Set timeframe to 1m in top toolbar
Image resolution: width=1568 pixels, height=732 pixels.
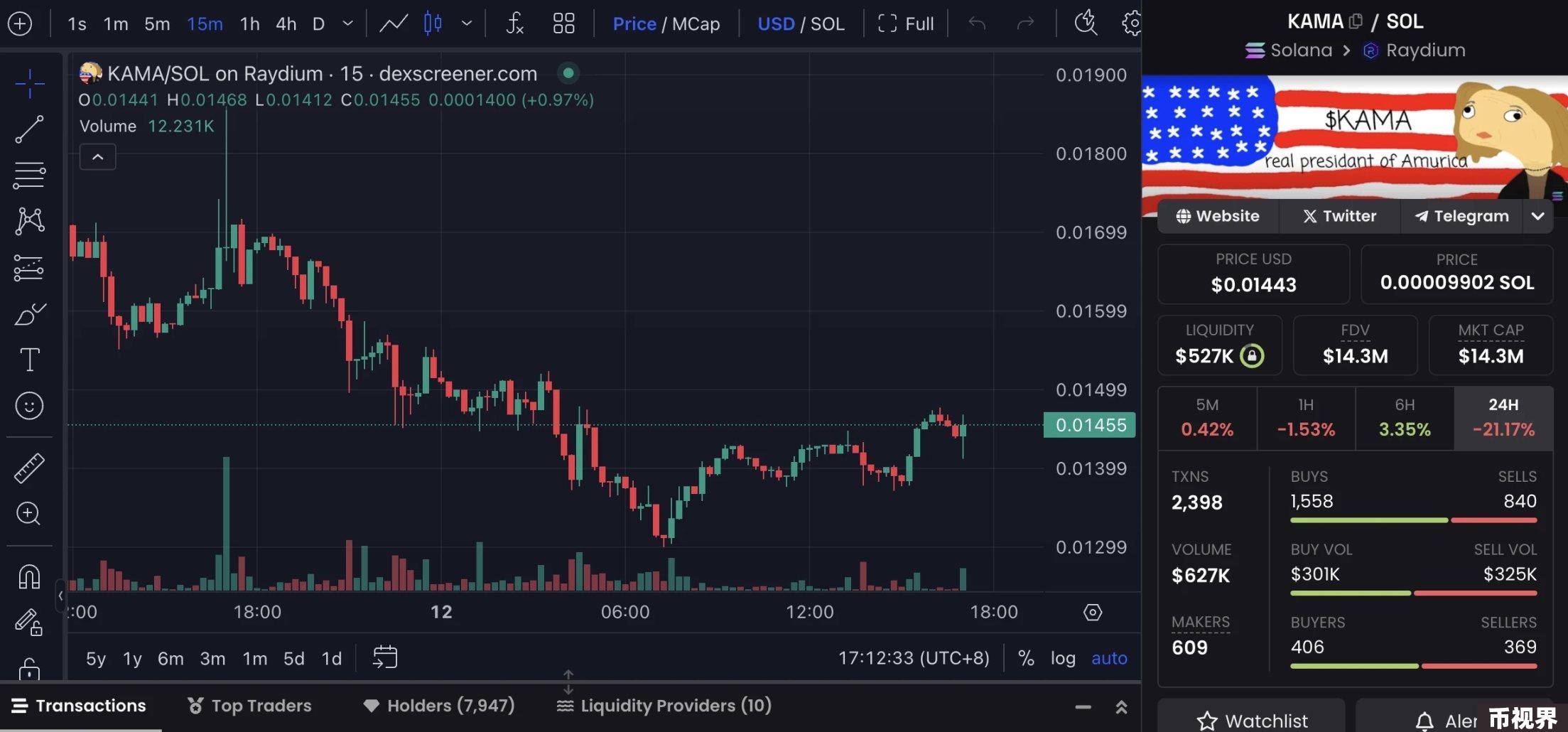116,23
